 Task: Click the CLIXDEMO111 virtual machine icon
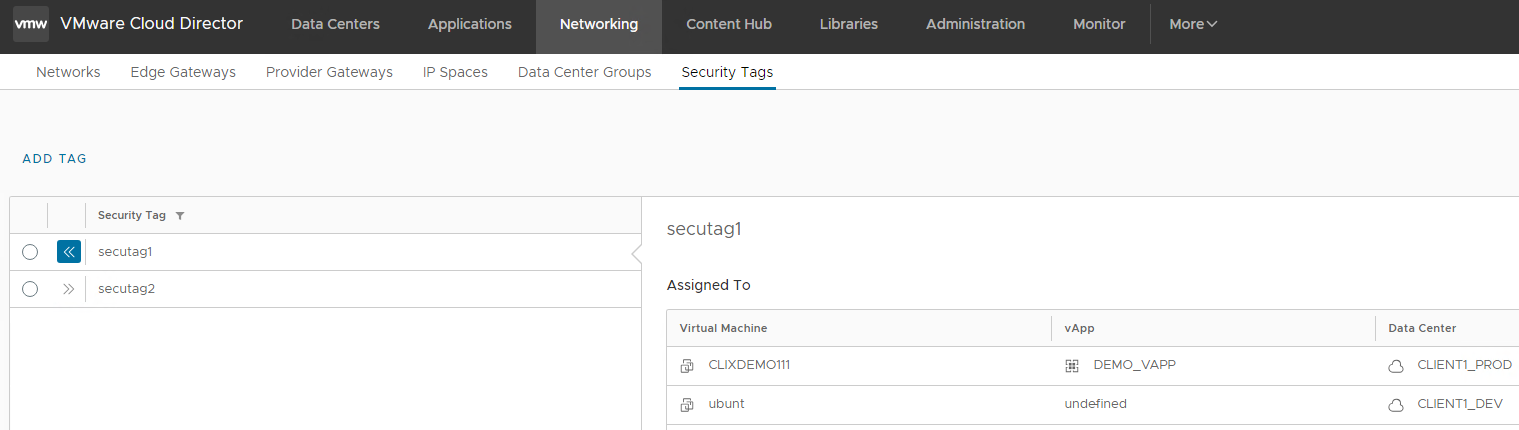[x=687, y=366]
